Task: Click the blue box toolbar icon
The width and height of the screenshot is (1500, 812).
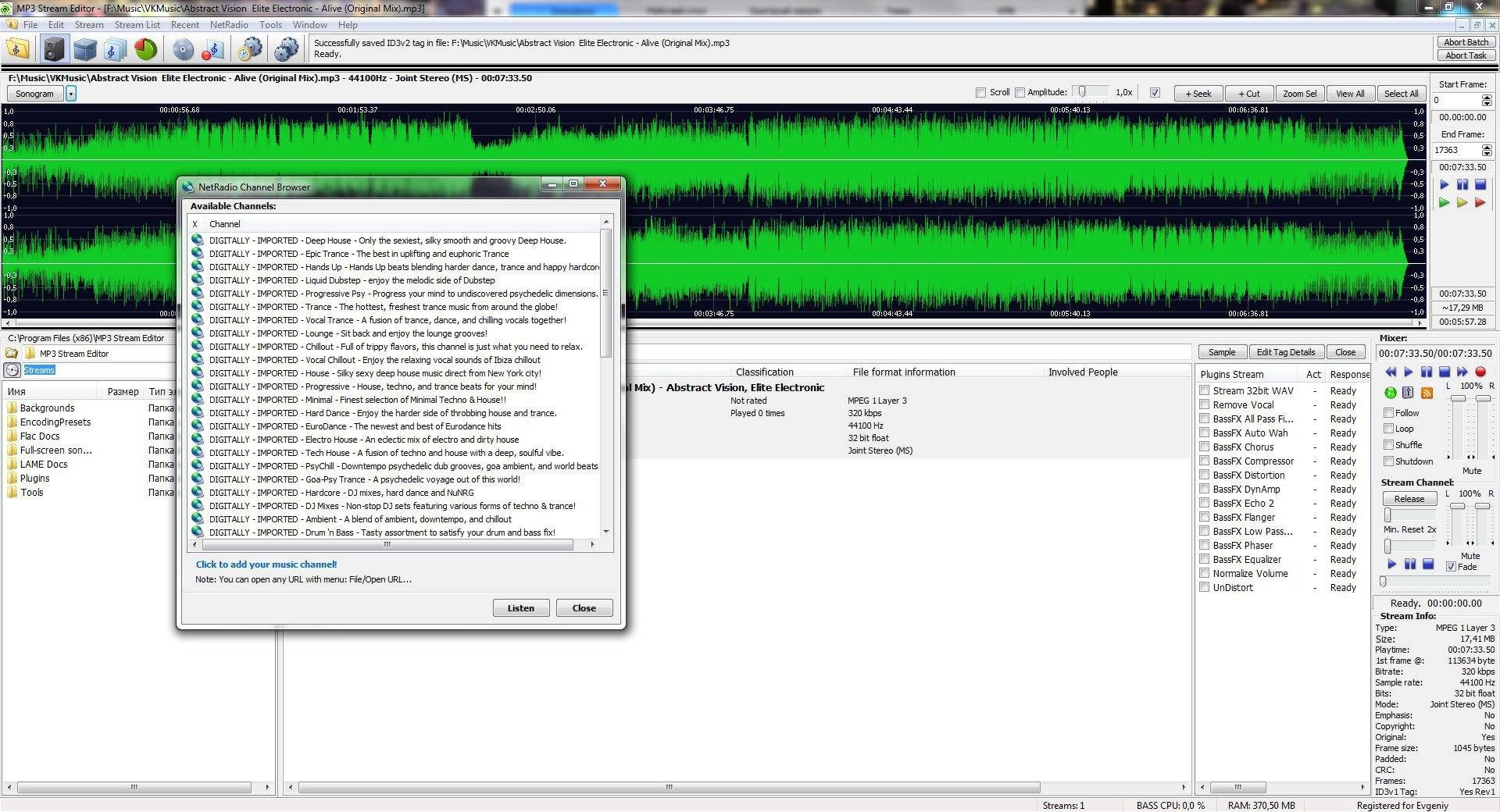Action: coord(85,49)
